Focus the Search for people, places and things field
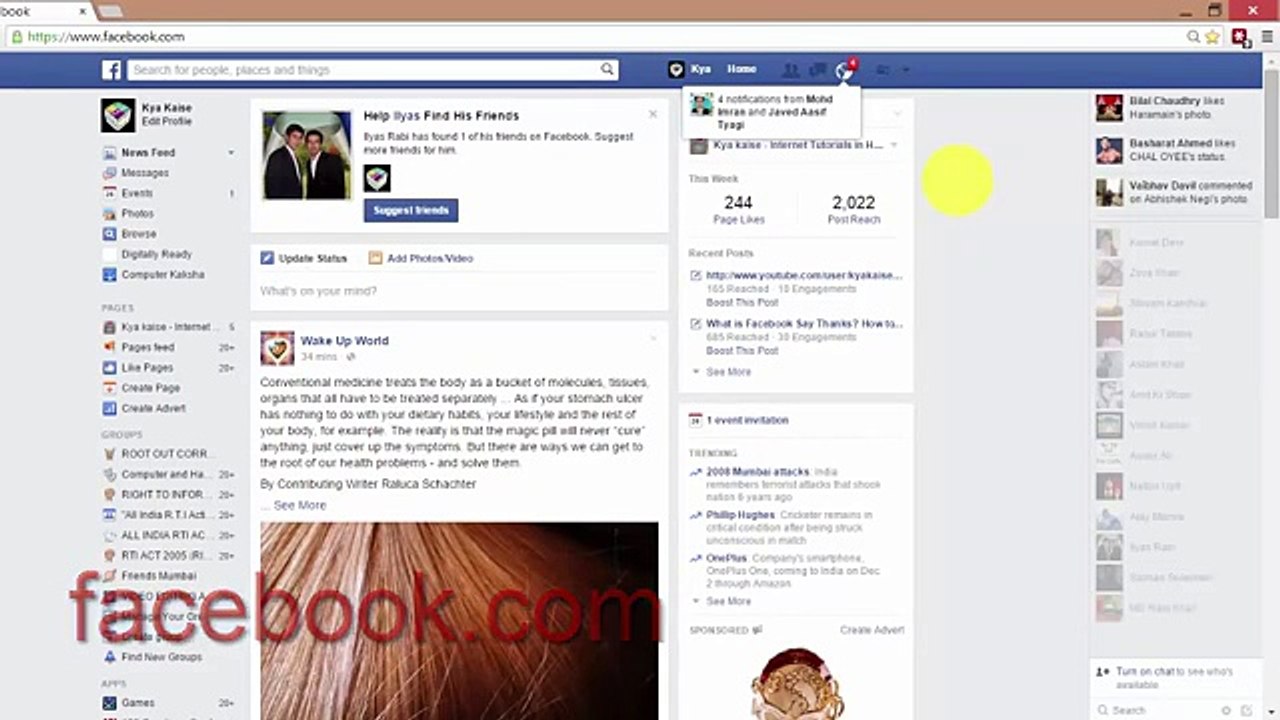The height and width of the screenshot is (720, 1280). pyautogui.click(x=364, y=70)
